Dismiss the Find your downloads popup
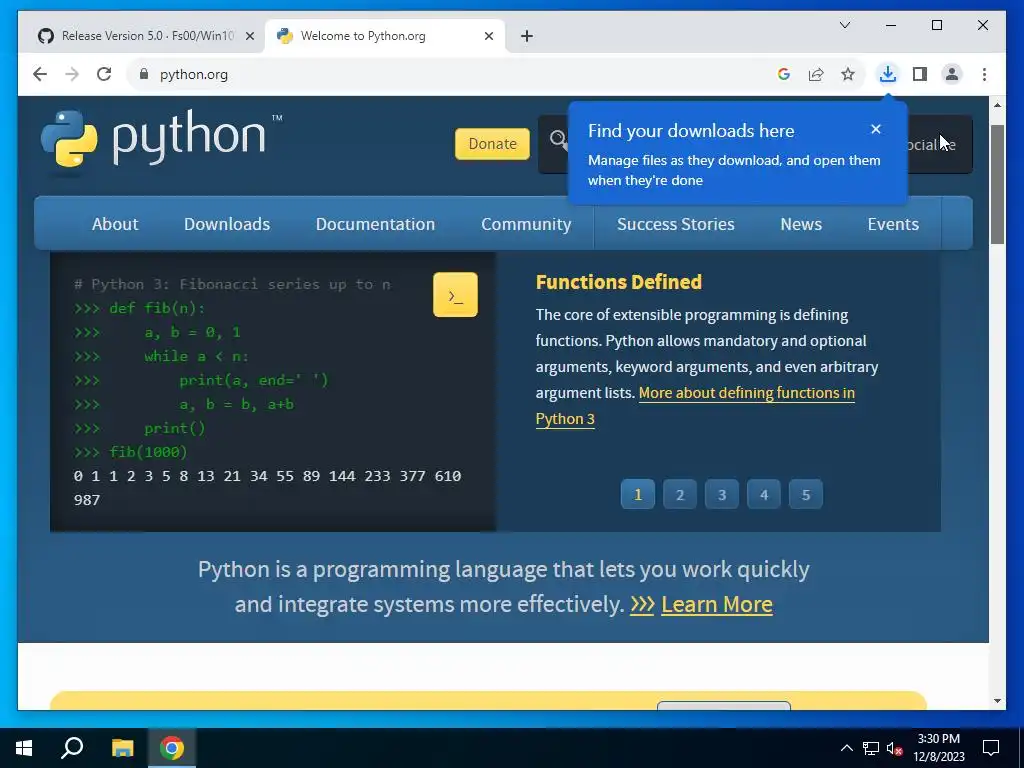This screenshot has height=768, width=1024. coord(876,129)
